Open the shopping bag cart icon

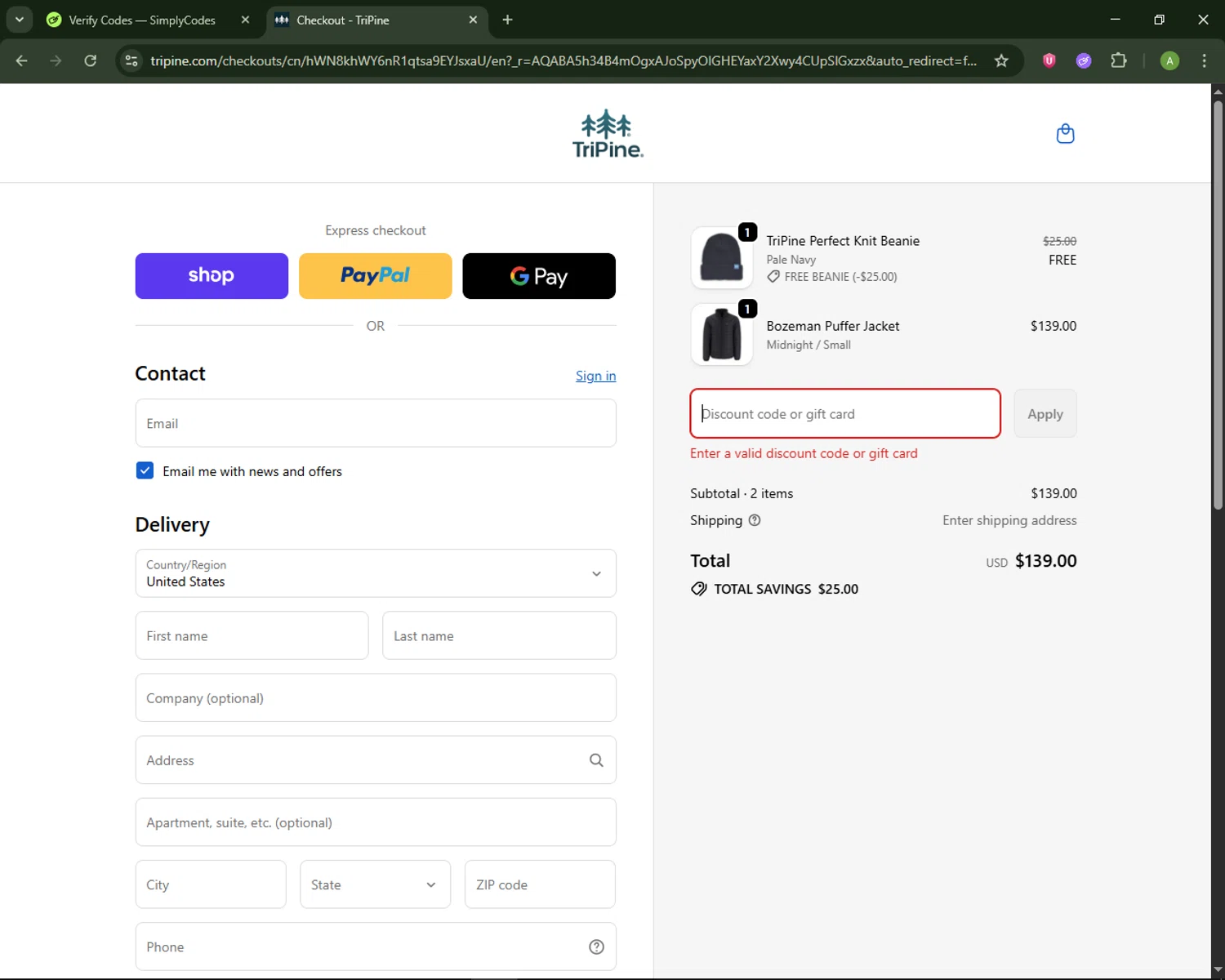(1065, 133)
